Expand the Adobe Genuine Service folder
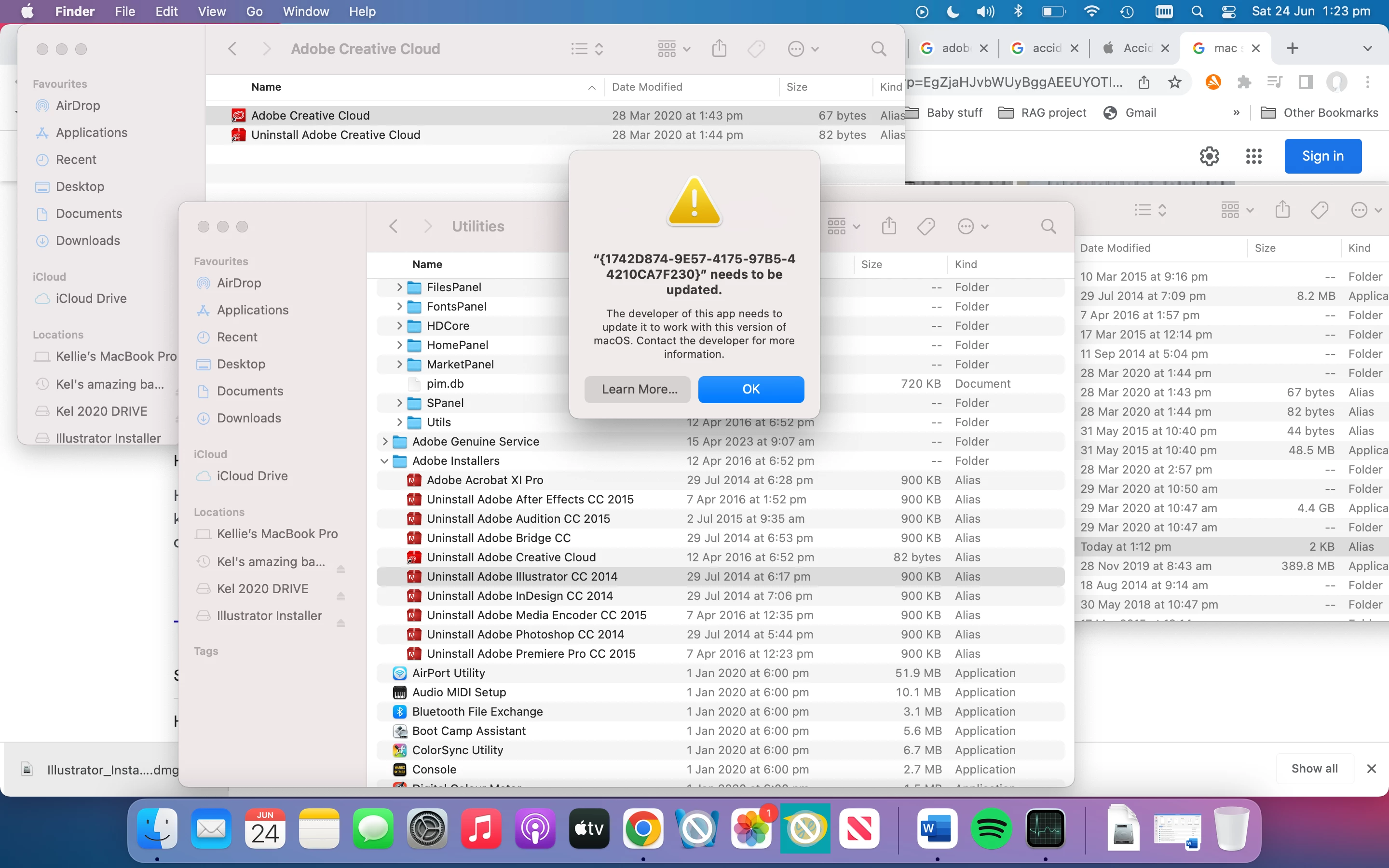This screenshot has height=868, width=1389. (x=384, y=441)
